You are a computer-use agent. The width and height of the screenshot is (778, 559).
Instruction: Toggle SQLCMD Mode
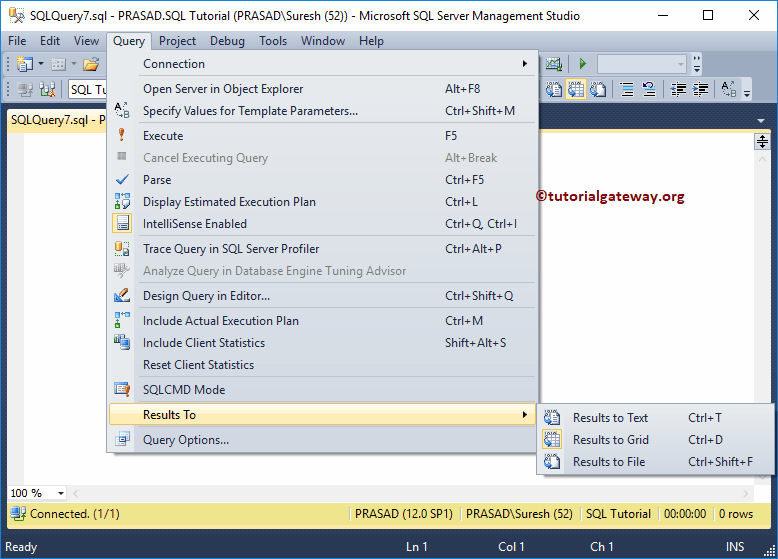coord(323,390)
